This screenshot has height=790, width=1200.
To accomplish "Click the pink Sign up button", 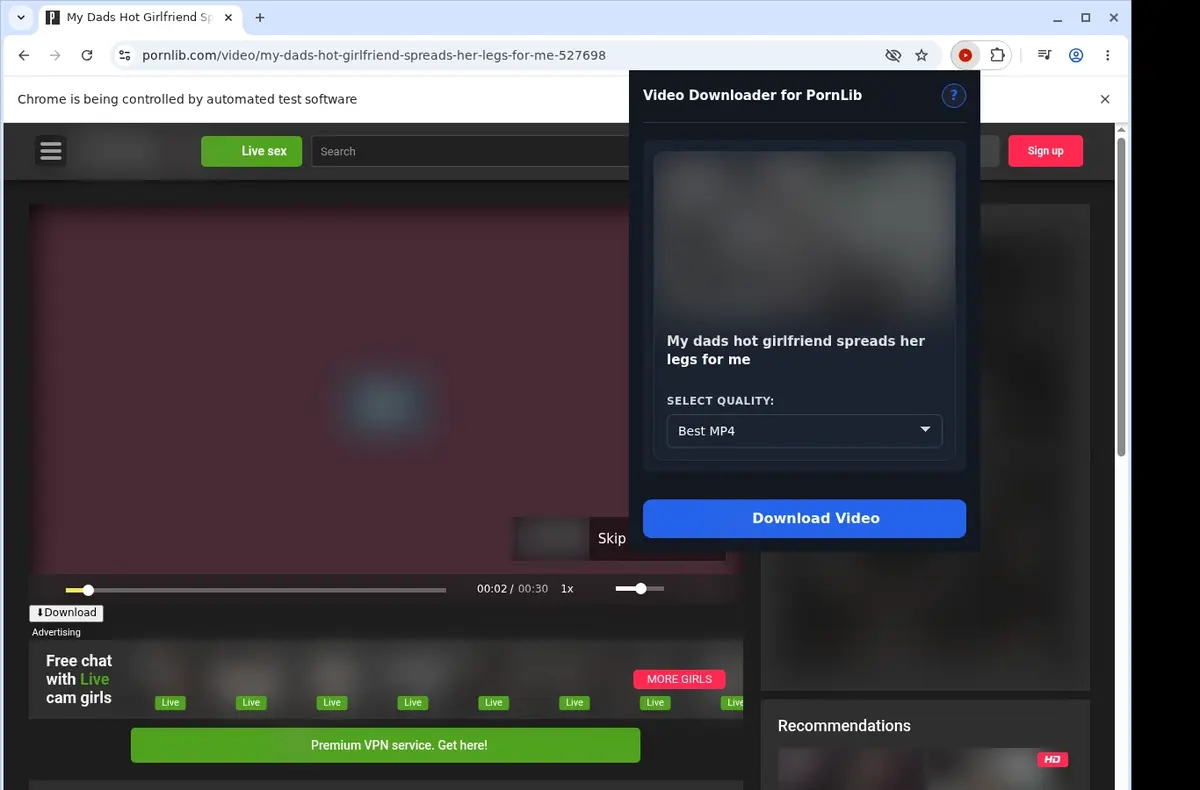I will click(x=1045, y=151).
